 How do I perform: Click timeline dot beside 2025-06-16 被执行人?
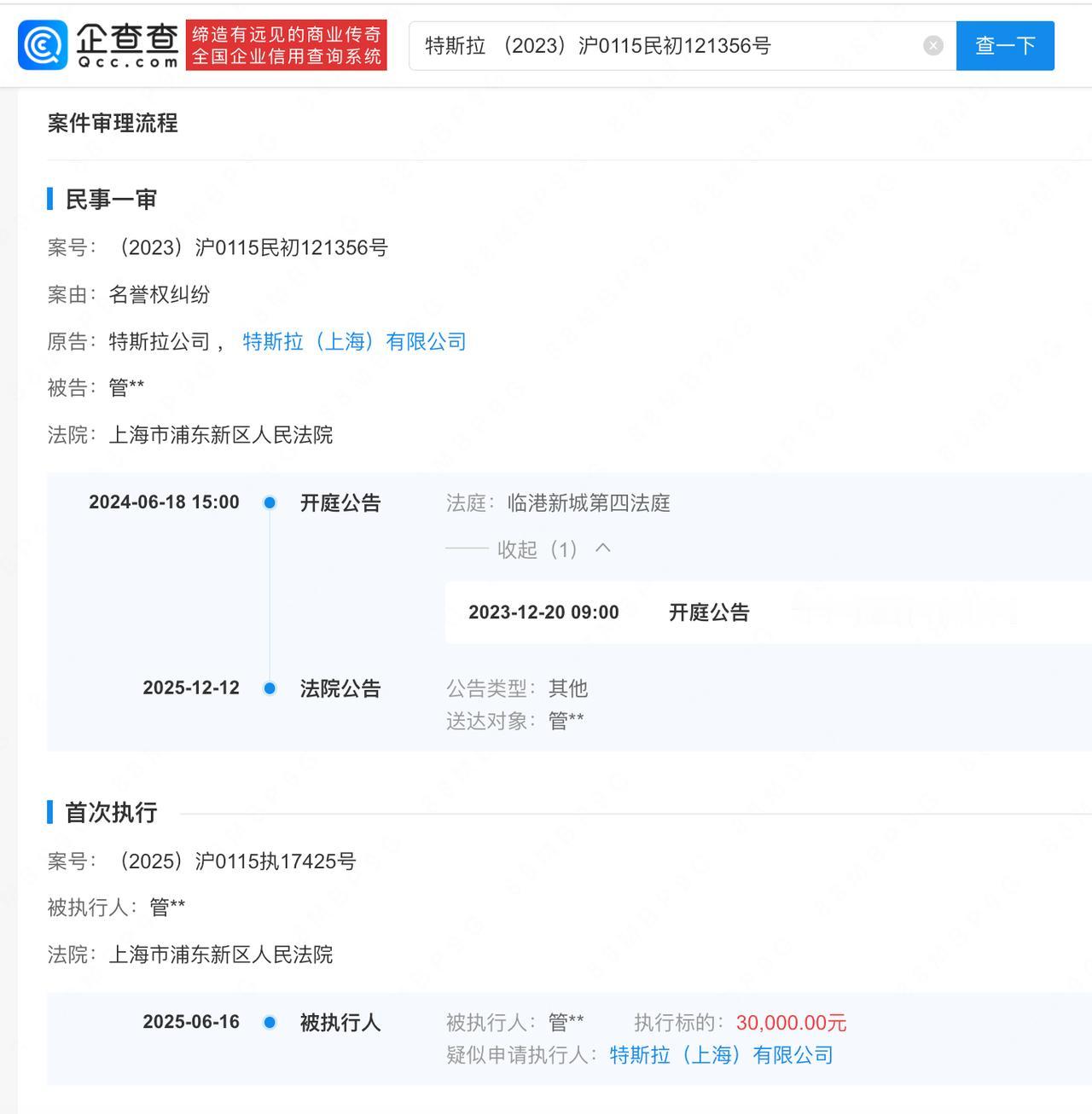point(270,1023)
